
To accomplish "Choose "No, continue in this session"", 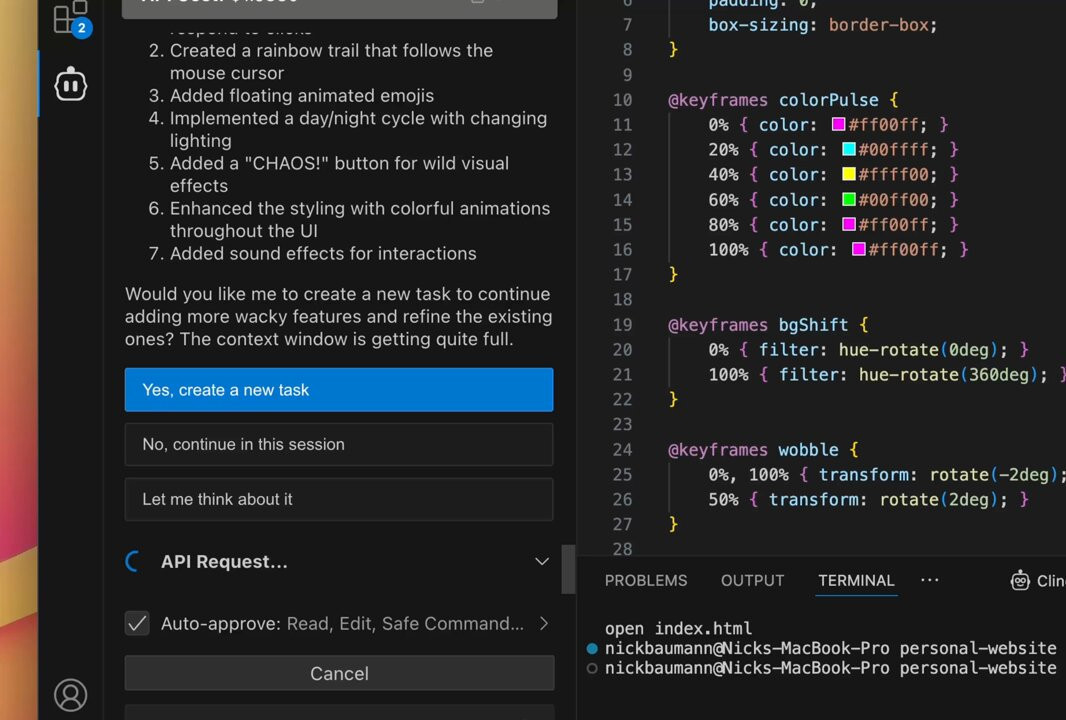I will tap(339, 445).
